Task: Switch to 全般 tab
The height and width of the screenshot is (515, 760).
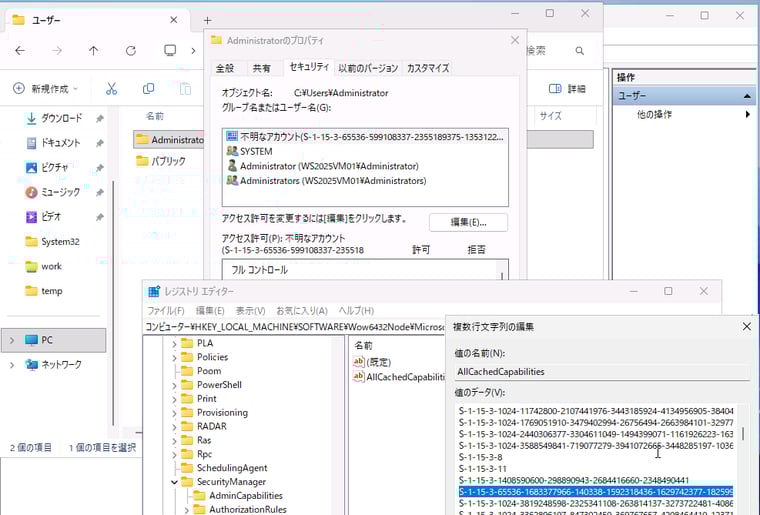Action: pyautogui.click(x=225, y=68)
